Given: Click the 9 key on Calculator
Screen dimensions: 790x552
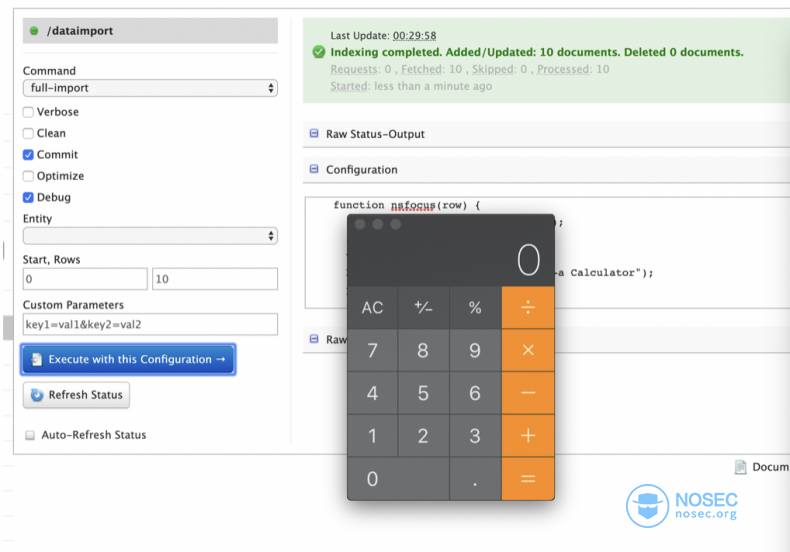Looking at the screenshot, I should (475, 350).
